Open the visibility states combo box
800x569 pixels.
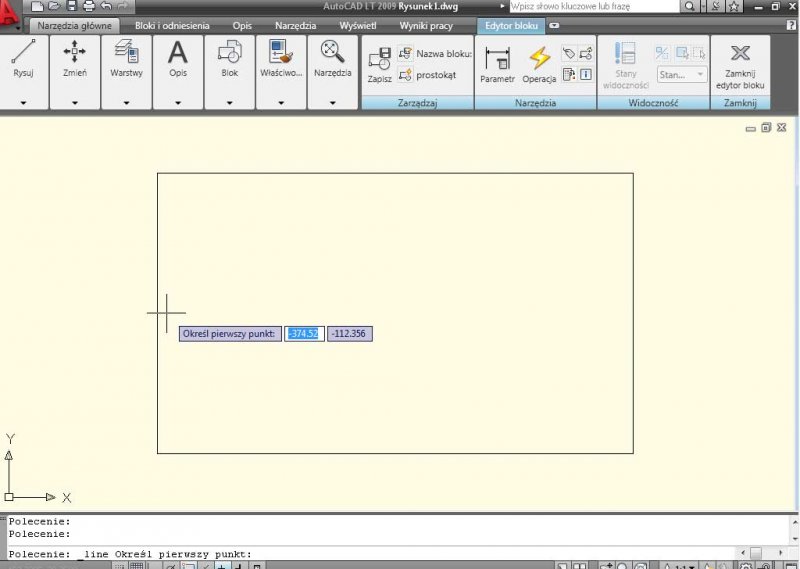682,75
